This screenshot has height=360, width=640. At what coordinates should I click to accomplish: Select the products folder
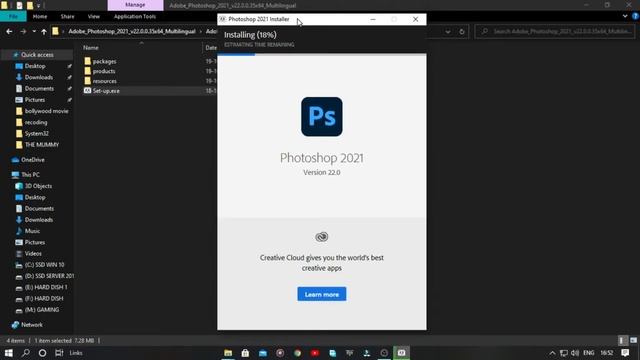click(104, 71)
